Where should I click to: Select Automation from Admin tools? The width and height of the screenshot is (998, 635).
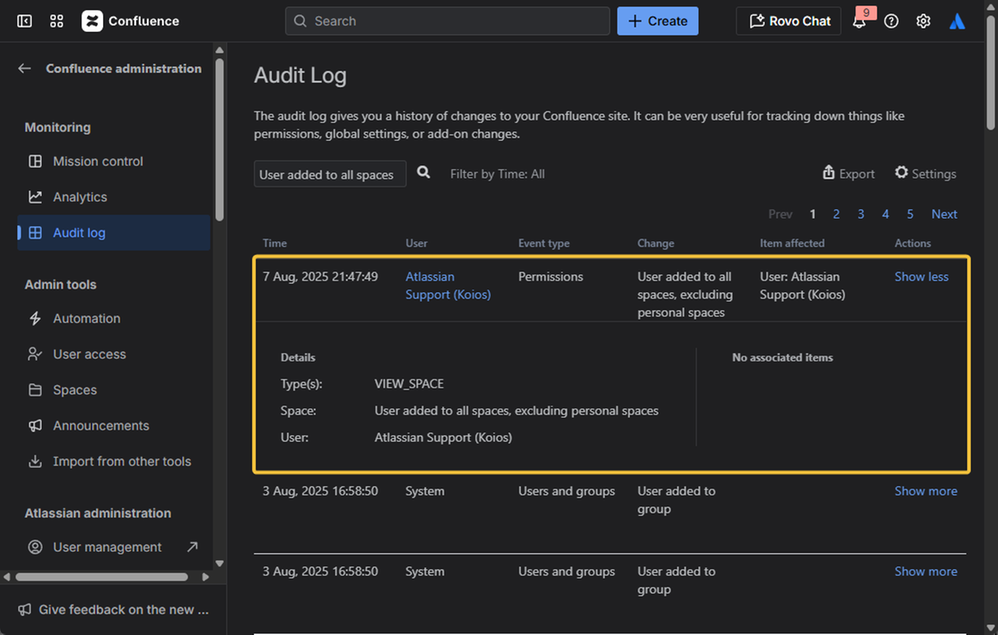86,318
